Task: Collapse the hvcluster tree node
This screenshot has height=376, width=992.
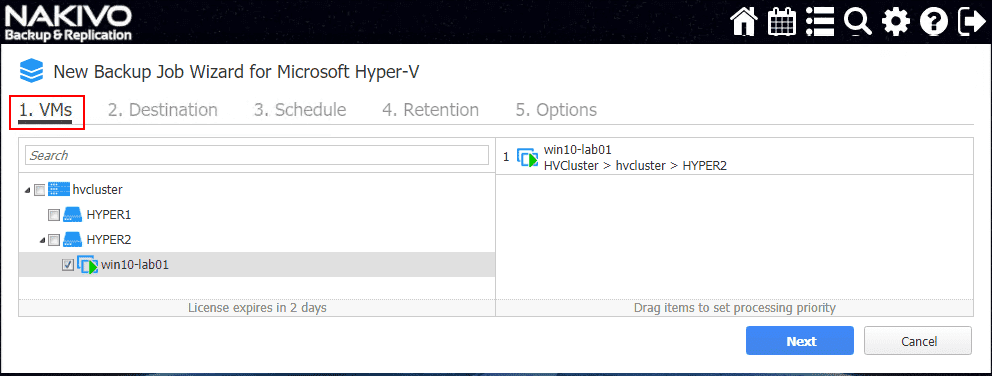Action: pyautogui.click(x=27, y=191)
